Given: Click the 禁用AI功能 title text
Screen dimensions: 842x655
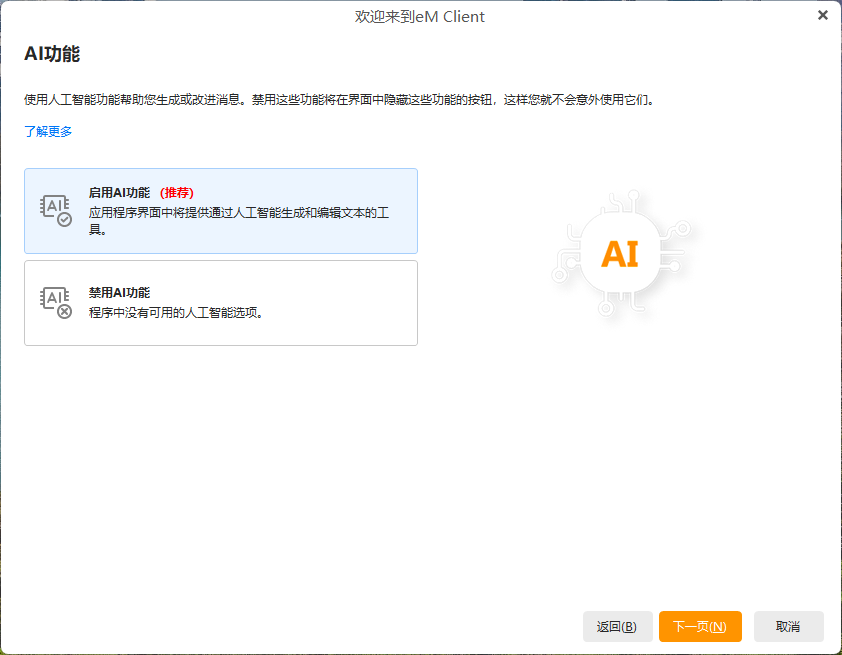Looking at the screenshot, I should point(119,293).
